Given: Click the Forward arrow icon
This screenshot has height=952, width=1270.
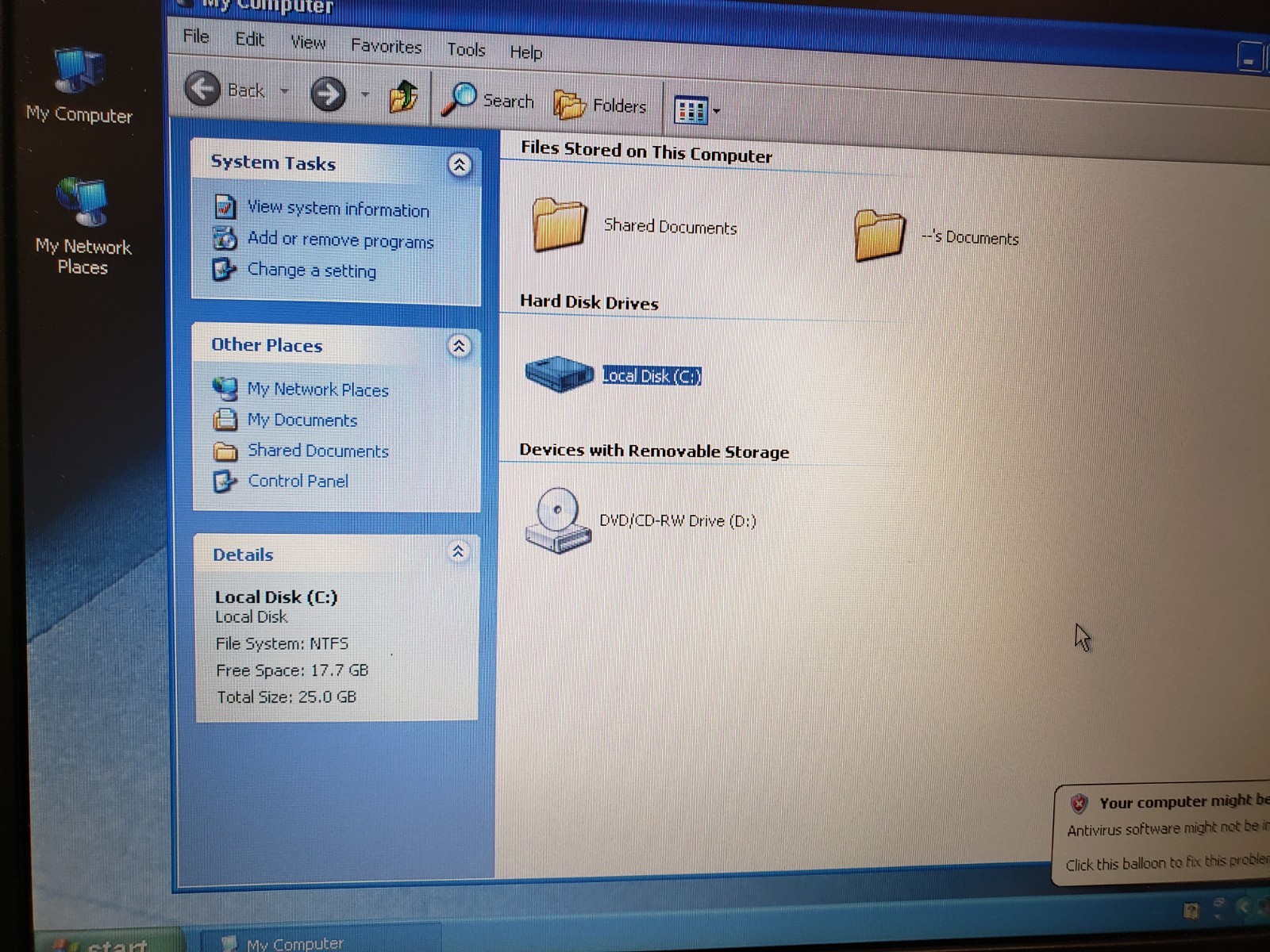Looking at the screenshot, I should tap(328, 94).
